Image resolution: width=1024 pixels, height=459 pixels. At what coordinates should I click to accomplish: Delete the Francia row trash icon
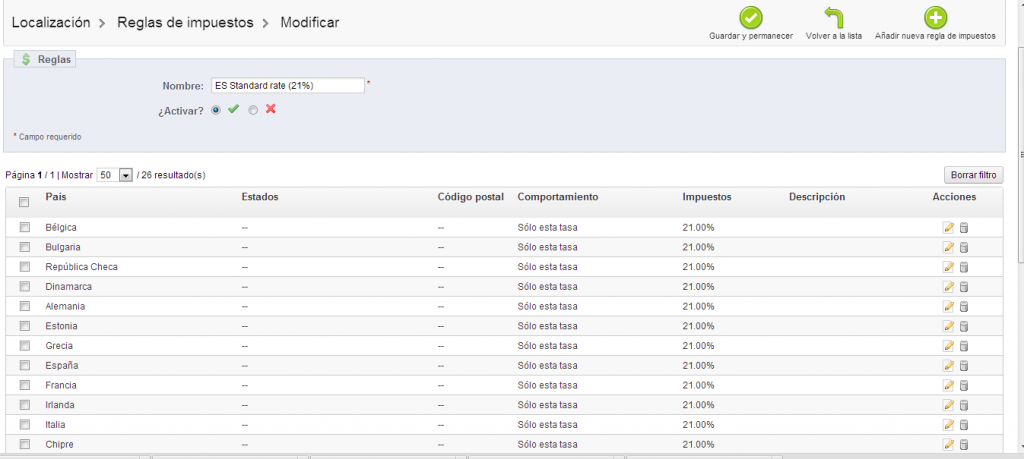coord(964,386)
